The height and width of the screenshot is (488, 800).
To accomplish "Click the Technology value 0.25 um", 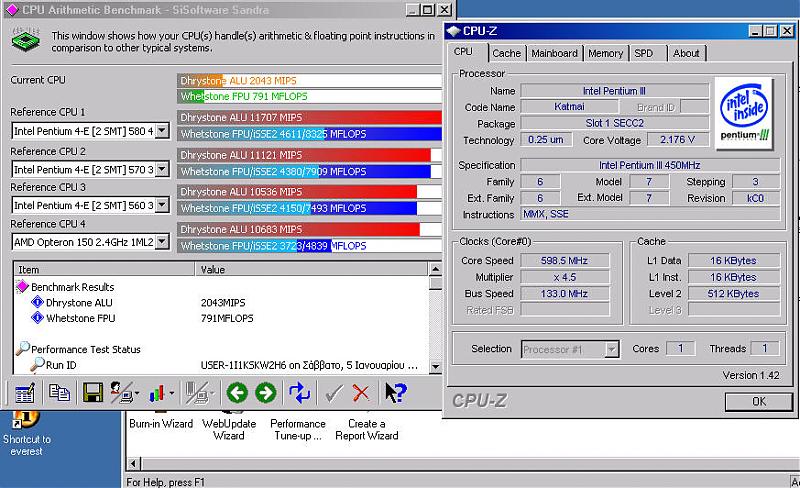I will [546, 139].
